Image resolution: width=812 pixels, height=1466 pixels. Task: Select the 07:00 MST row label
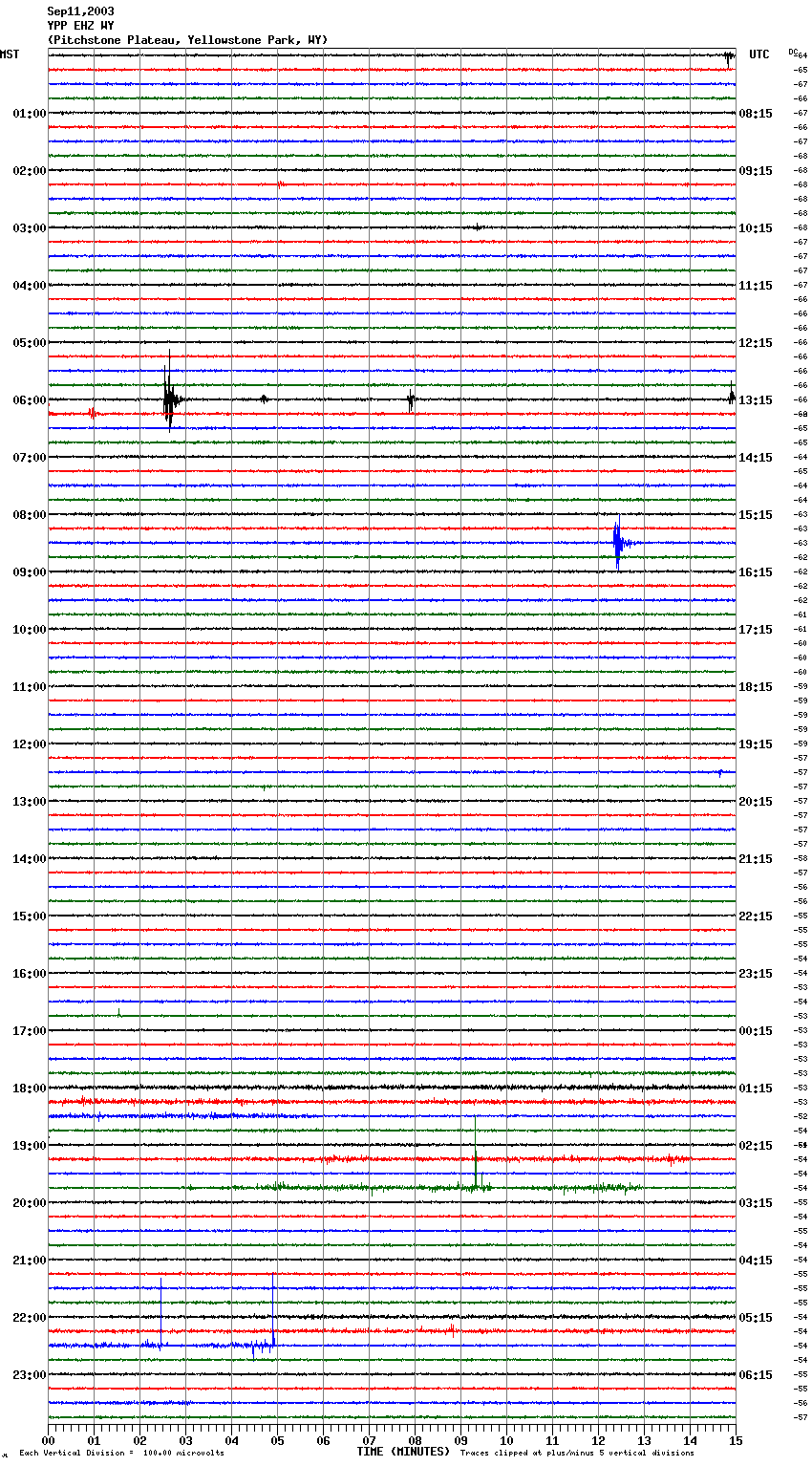coord(30,458)
